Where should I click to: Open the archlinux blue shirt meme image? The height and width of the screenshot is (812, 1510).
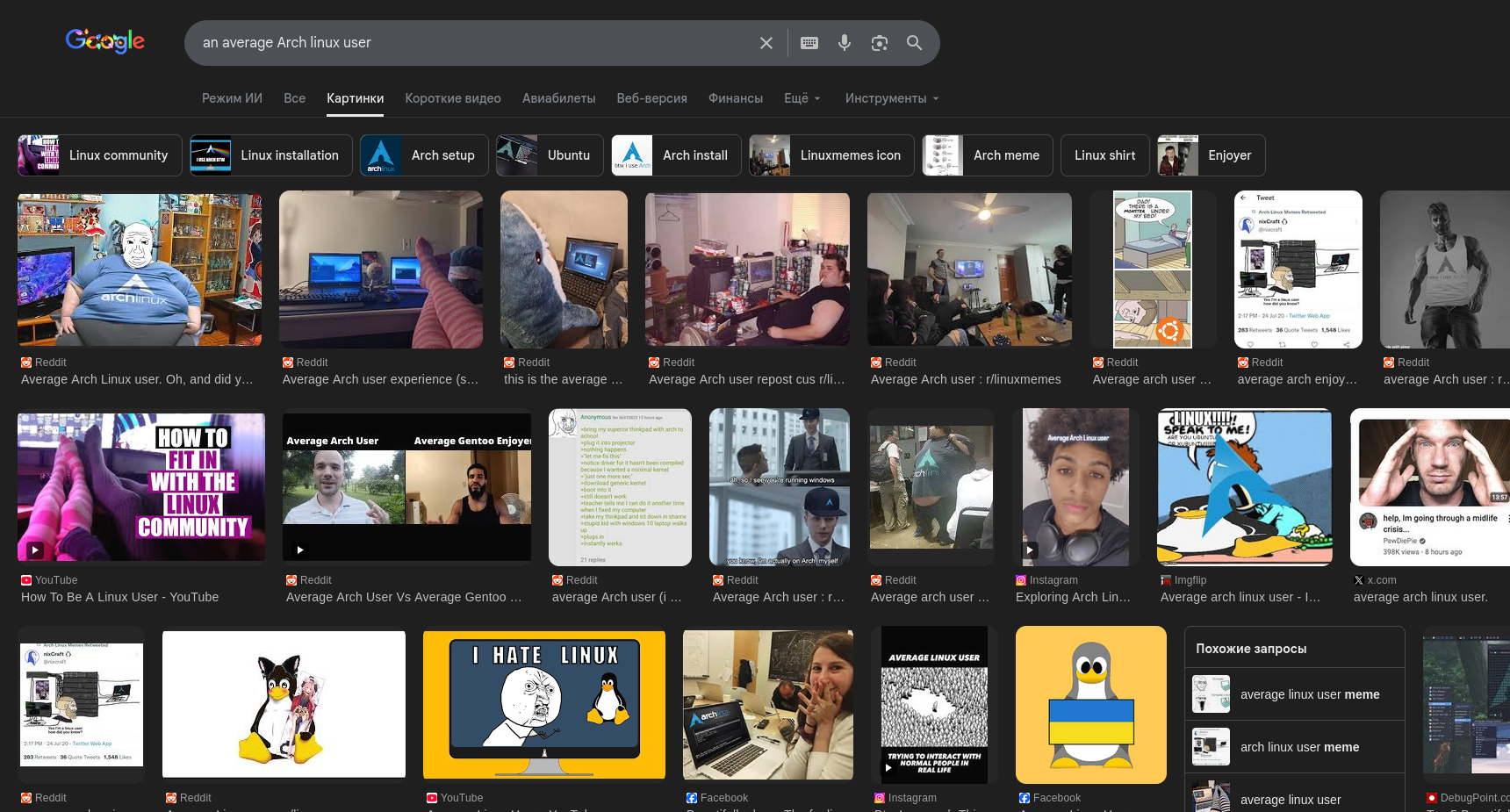(x=140, y=269)
